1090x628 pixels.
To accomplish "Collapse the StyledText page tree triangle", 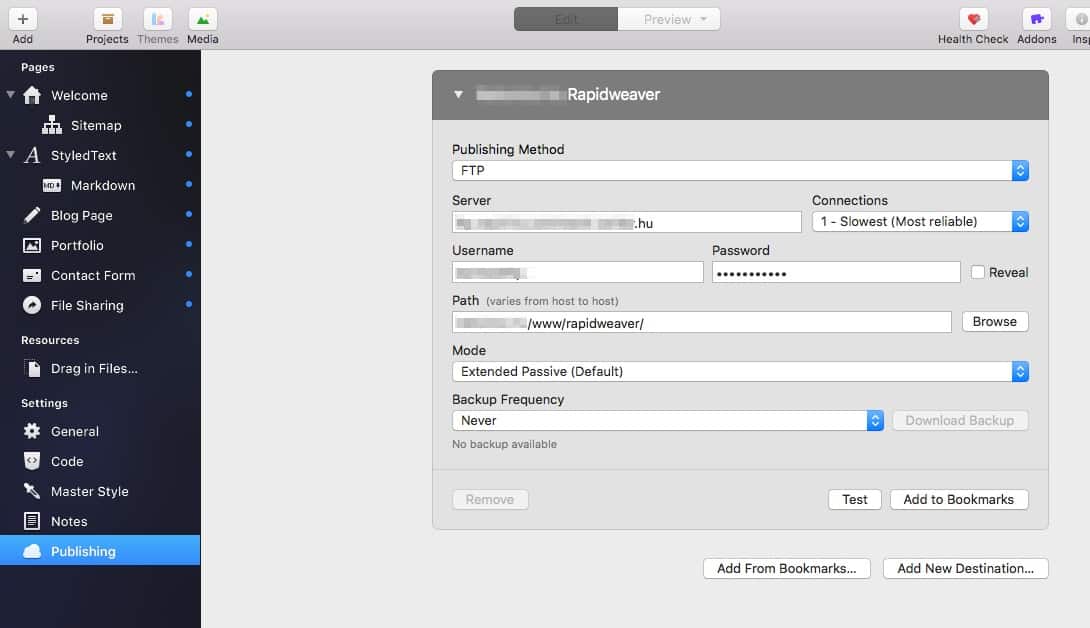I will (x=10, y=154).
